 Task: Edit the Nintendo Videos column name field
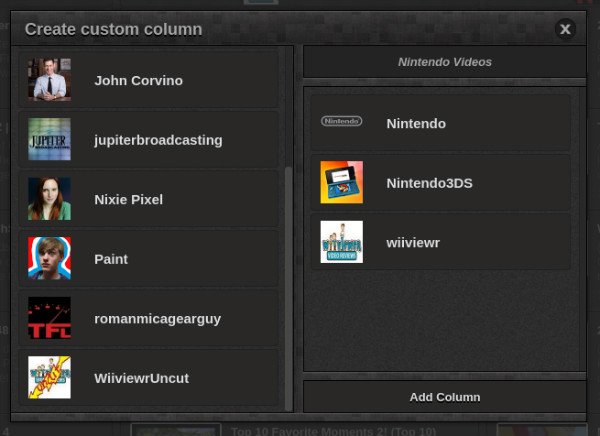(x=444, y=62)
